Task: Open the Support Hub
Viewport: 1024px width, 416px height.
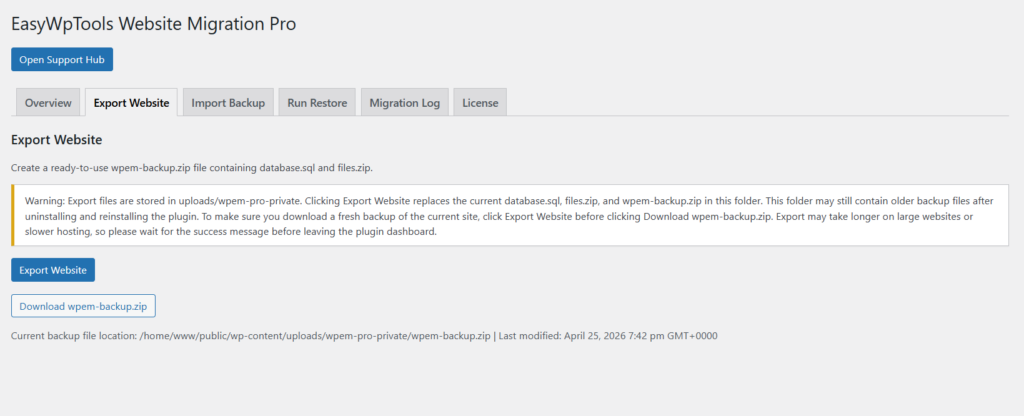Action: pos(62,59)
